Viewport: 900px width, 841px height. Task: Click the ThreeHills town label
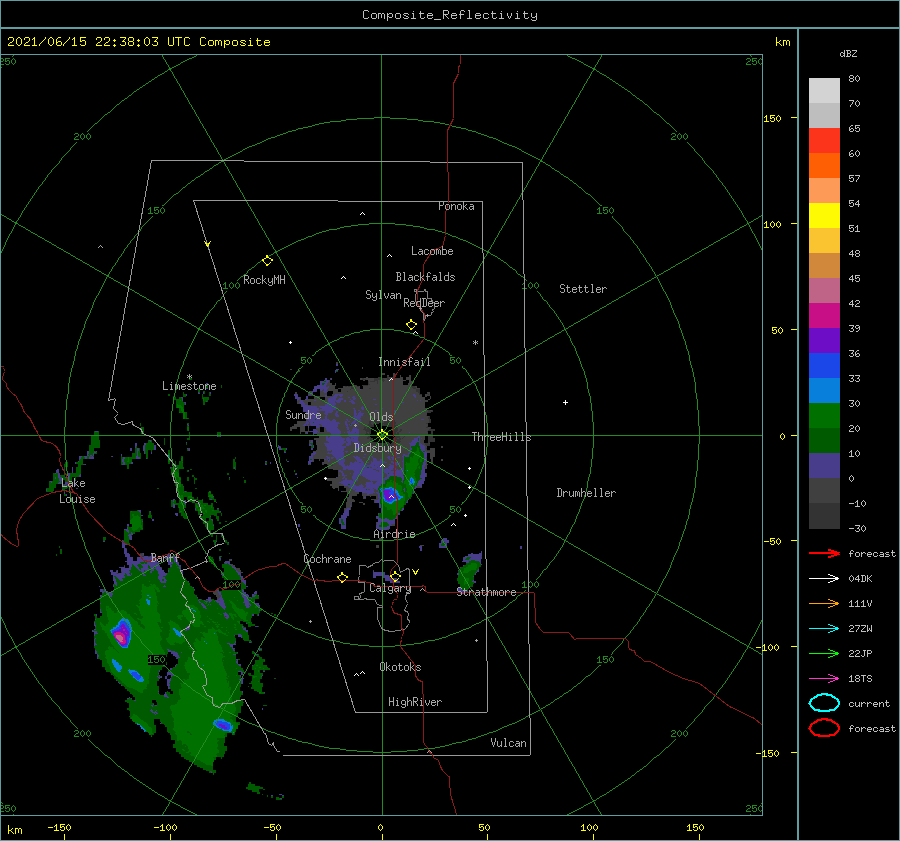502,437
